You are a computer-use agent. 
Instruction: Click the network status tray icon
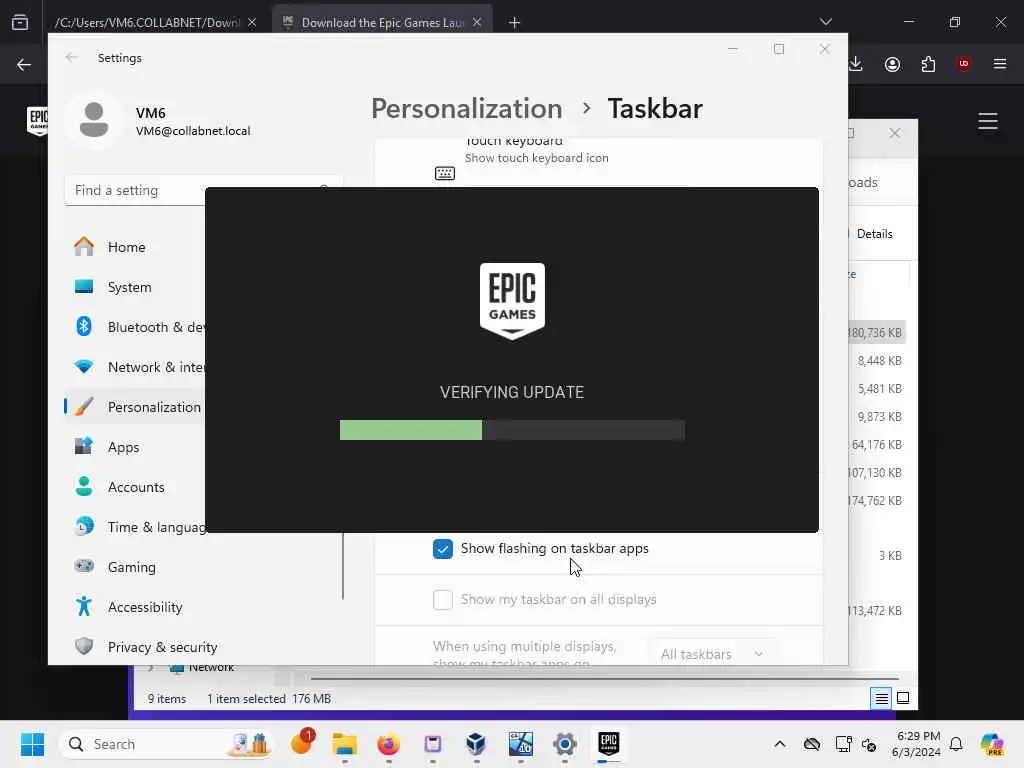[x=843, y=744]
